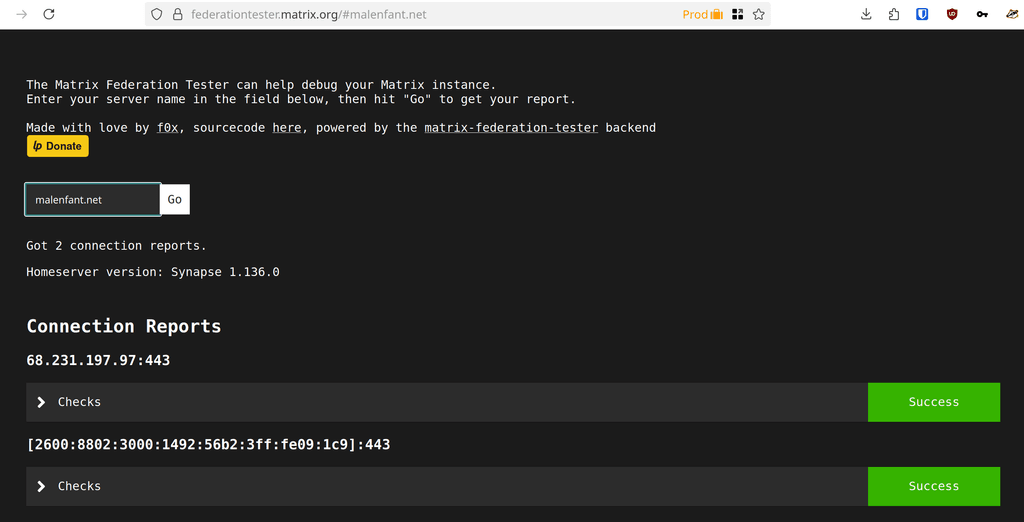Open the key password extension
Screen dimensions: 1024x522
click(982, 14)
